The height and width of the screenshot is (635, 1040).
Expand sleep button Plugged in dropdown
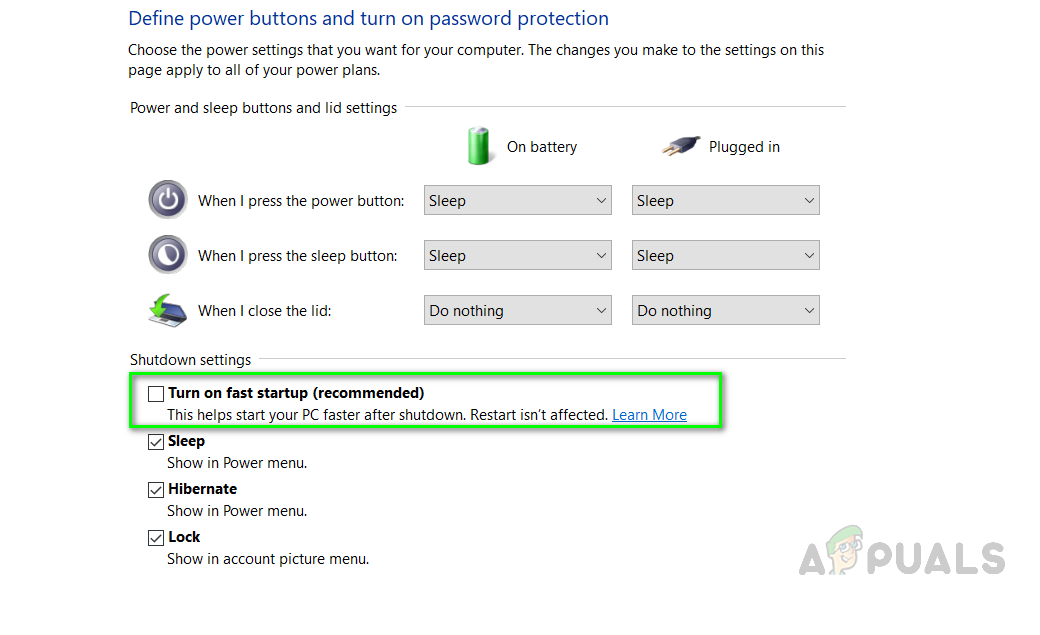[725, 255]
